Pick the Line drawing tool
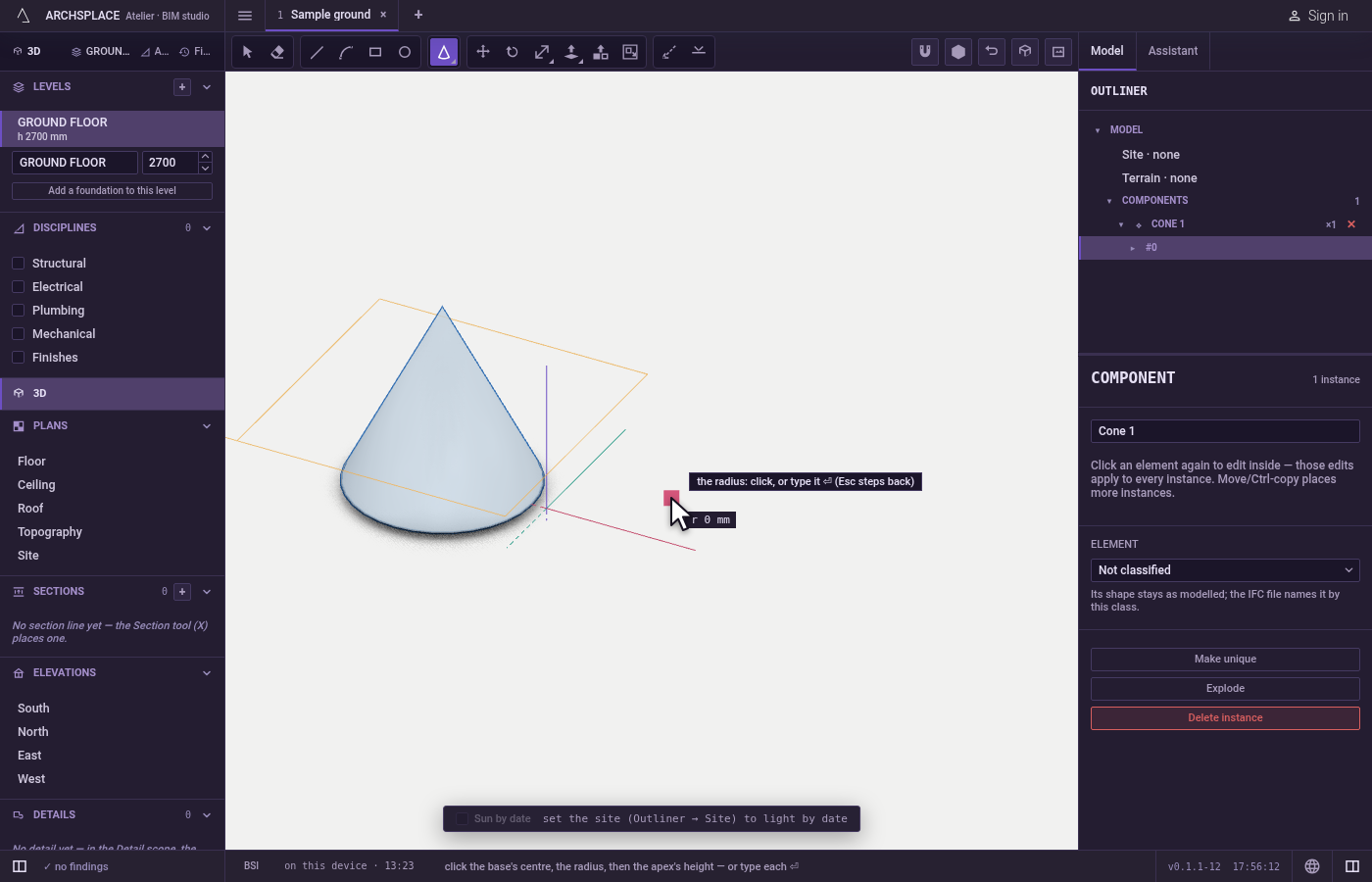 317,52
